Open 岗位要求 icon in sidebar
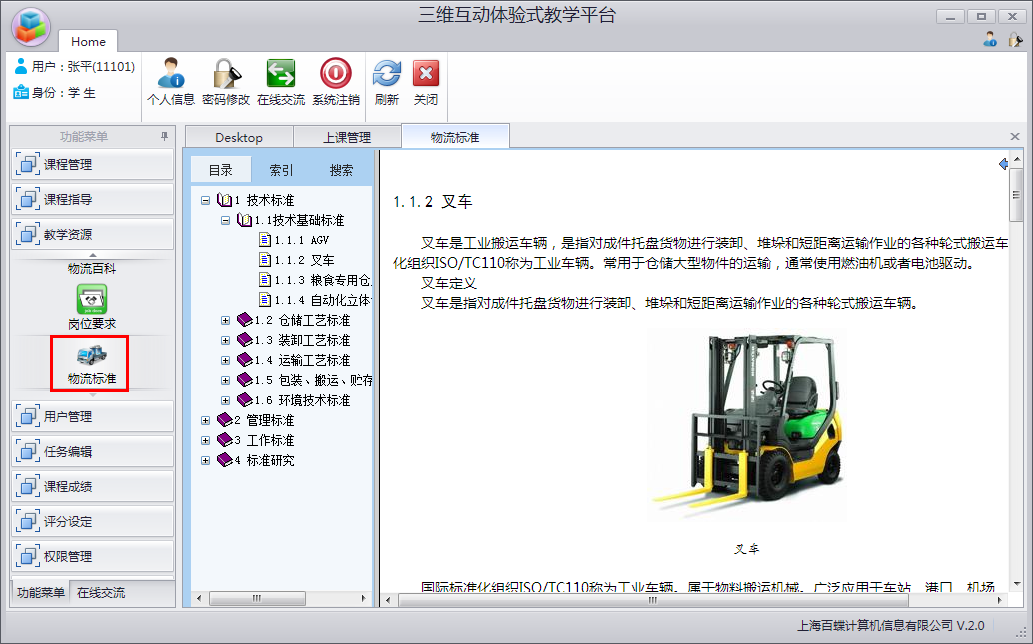This screenshot has width=1033, height=644. (92, 300)
